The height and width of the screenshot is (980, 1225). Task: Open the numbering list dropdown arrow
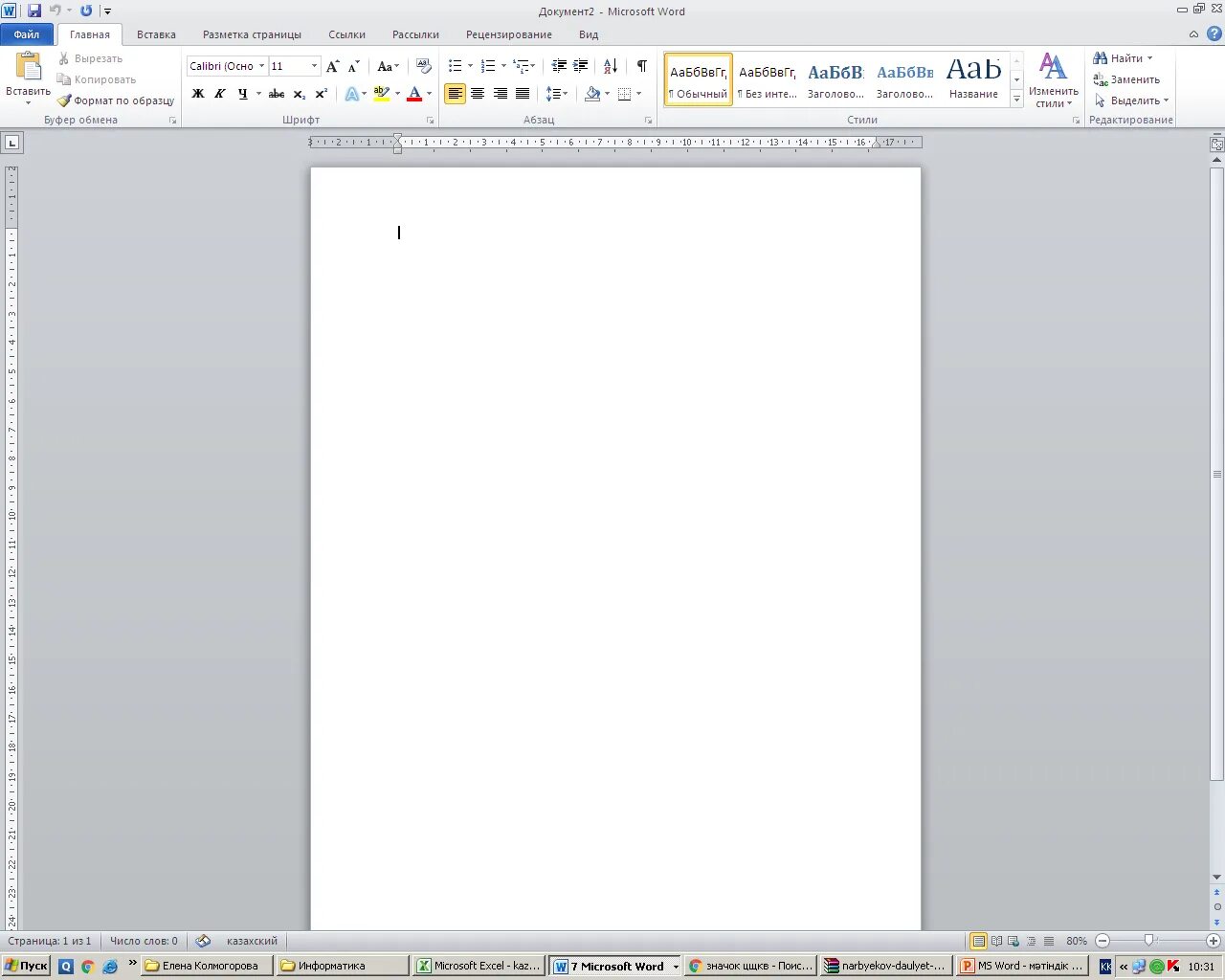tap(503, 66)
